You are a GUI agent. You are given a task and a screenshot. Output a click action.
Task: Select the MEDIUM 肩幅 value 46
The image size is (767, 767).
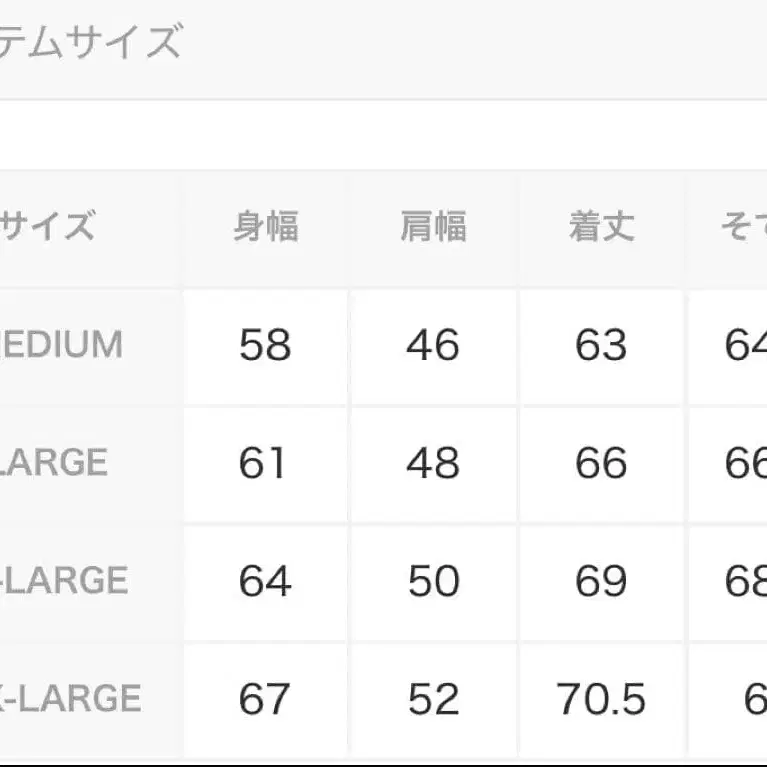pos(433,345)
